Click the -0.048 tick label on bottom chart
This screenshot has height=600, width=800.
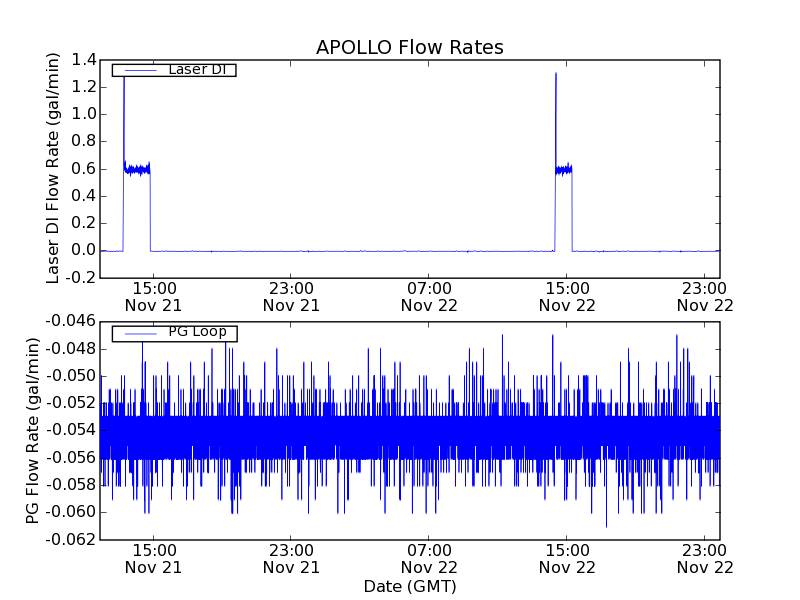(x=70, y=349)
